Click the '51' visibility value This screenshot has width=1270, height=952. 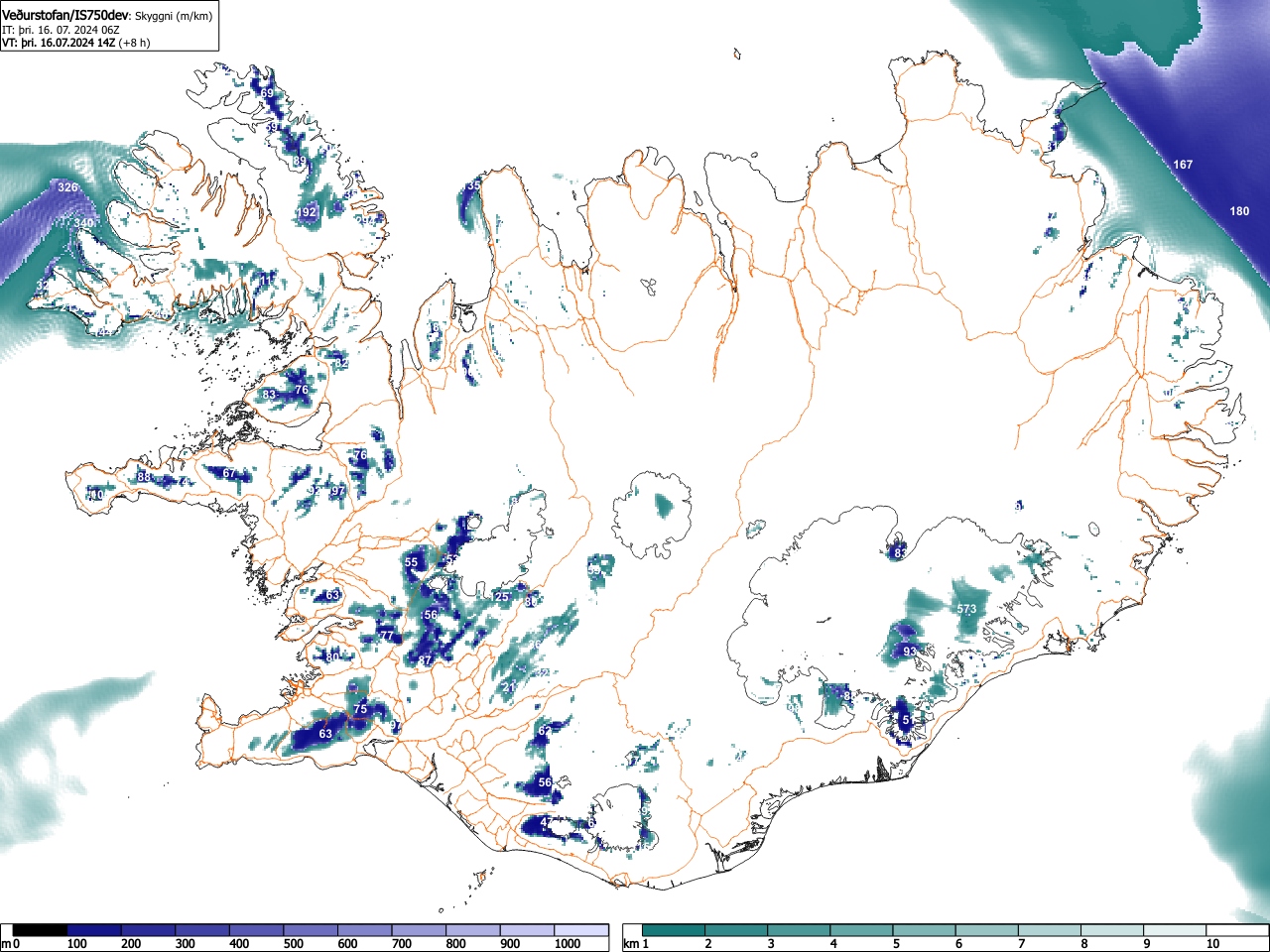click(908, 719)
